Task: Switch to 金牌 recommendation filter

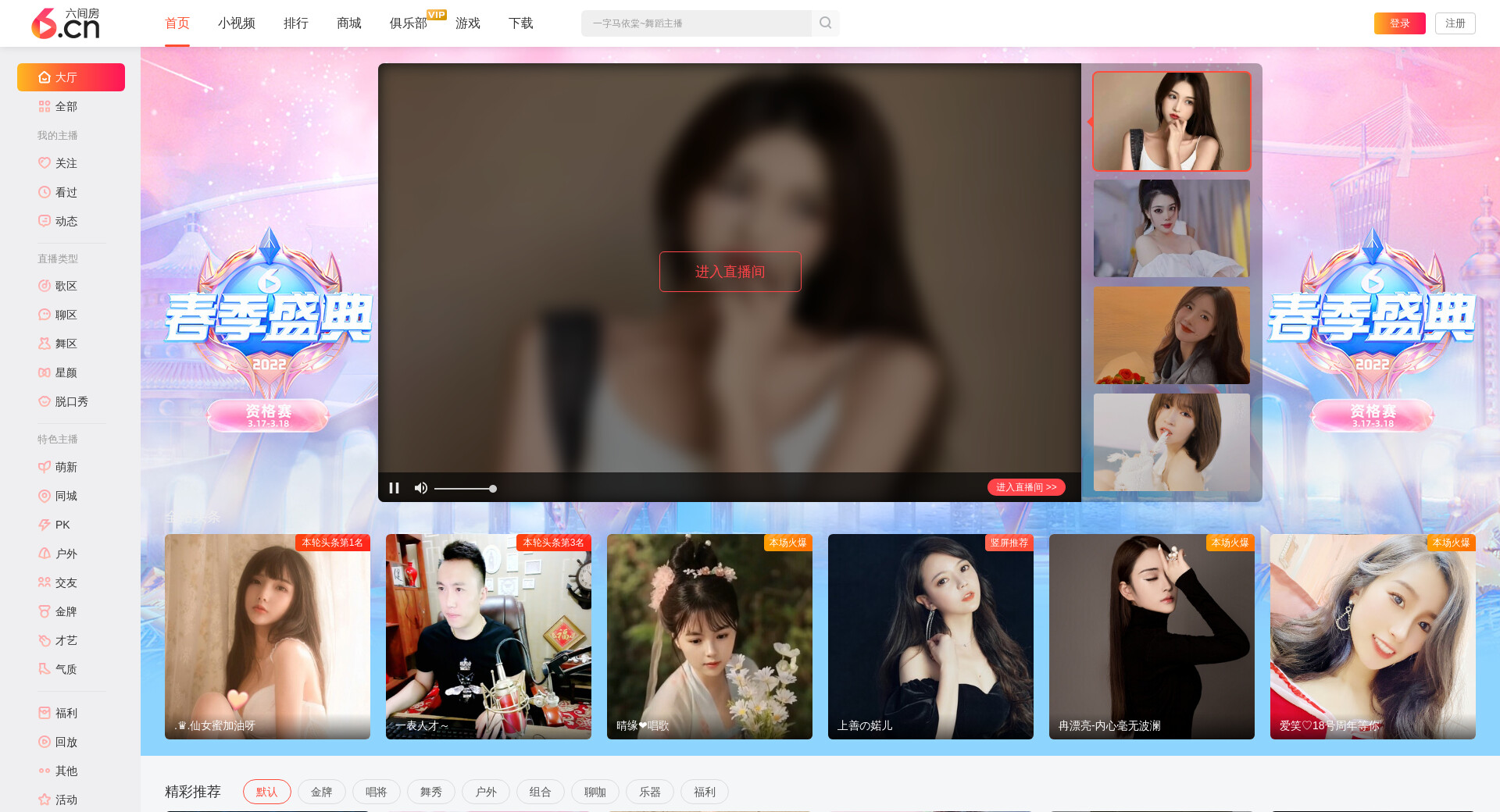Action: click(321, 792)
